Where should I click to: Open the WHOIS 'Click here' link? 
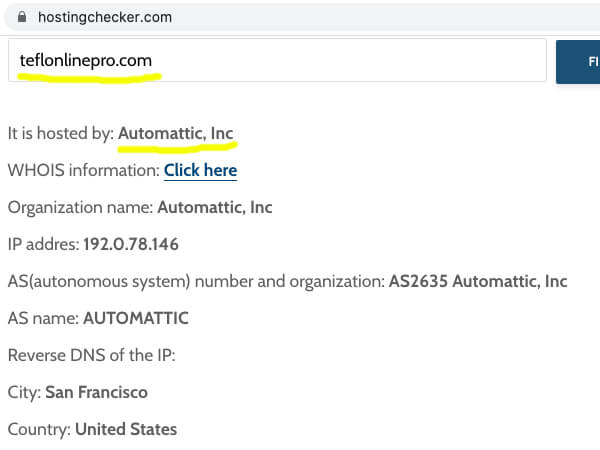coord(201,170)
